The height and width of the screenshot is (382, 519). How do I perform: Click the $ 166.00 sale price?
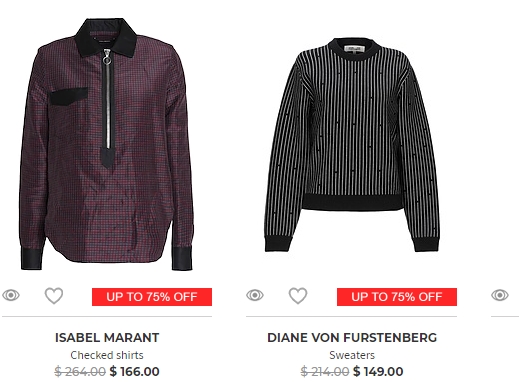(135, 371)
